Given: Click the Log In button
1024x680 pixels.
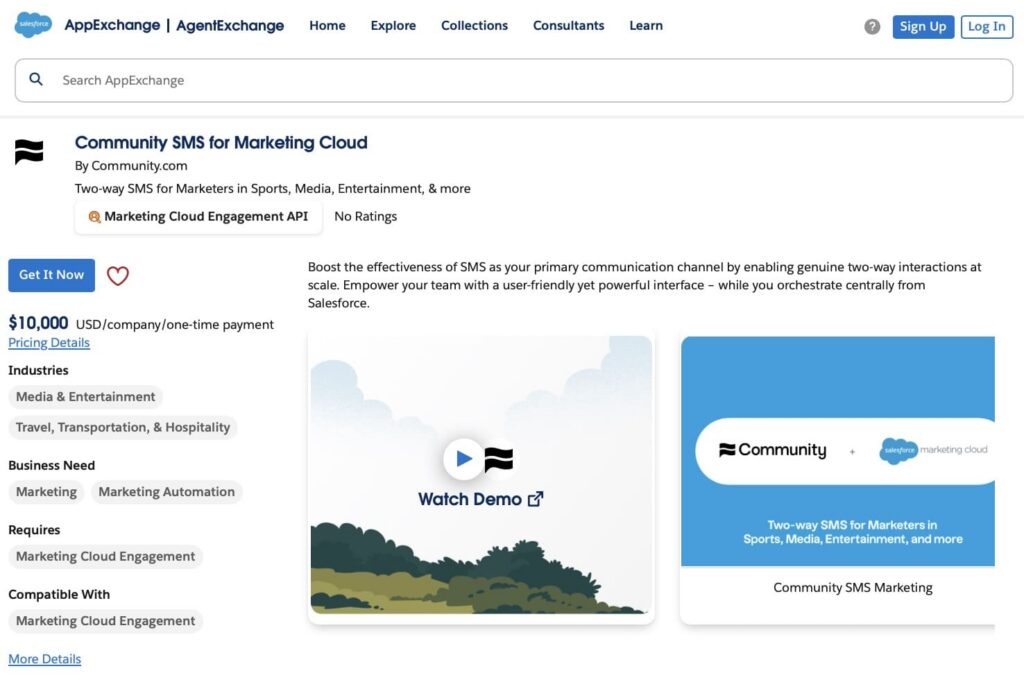Looking at the screenshot, I should [x=986, y=27].
